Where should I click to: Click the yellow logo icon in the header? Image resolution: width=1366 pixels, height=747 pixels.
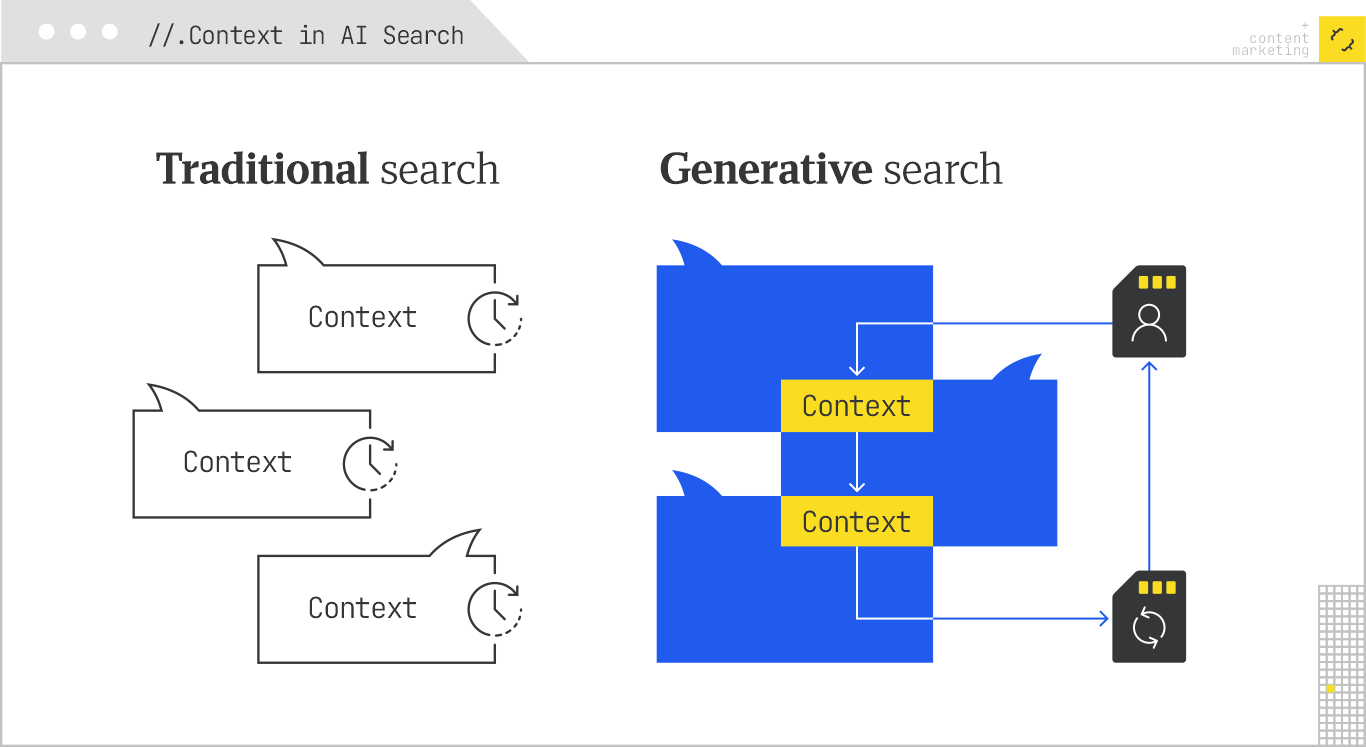coord(1342,39)
